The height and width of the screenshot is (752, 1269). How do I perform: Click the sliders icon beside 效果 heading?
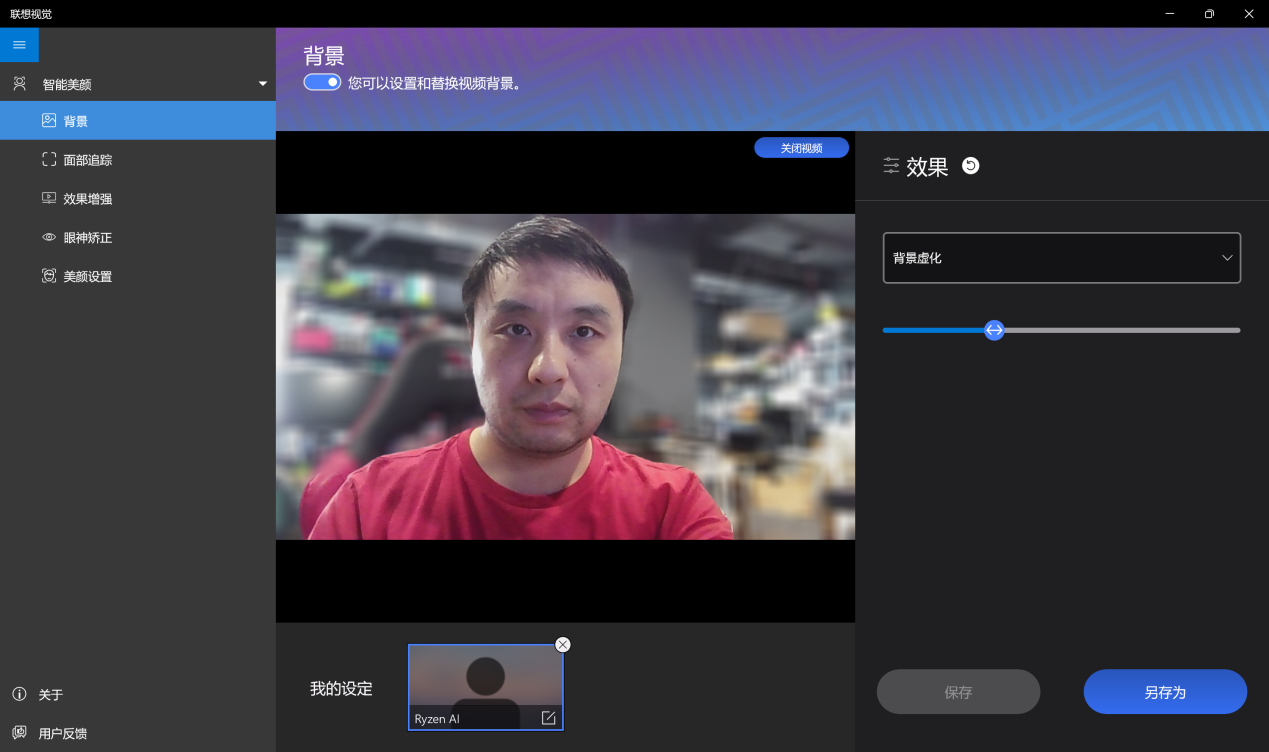891,166
